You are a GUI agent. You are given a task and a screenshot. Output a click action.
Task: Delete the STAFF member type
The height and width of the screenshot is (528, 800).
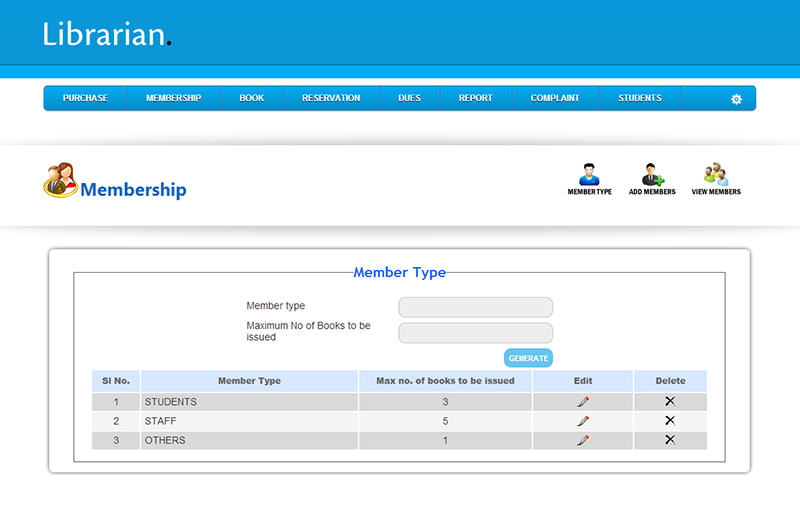[670, 421]
